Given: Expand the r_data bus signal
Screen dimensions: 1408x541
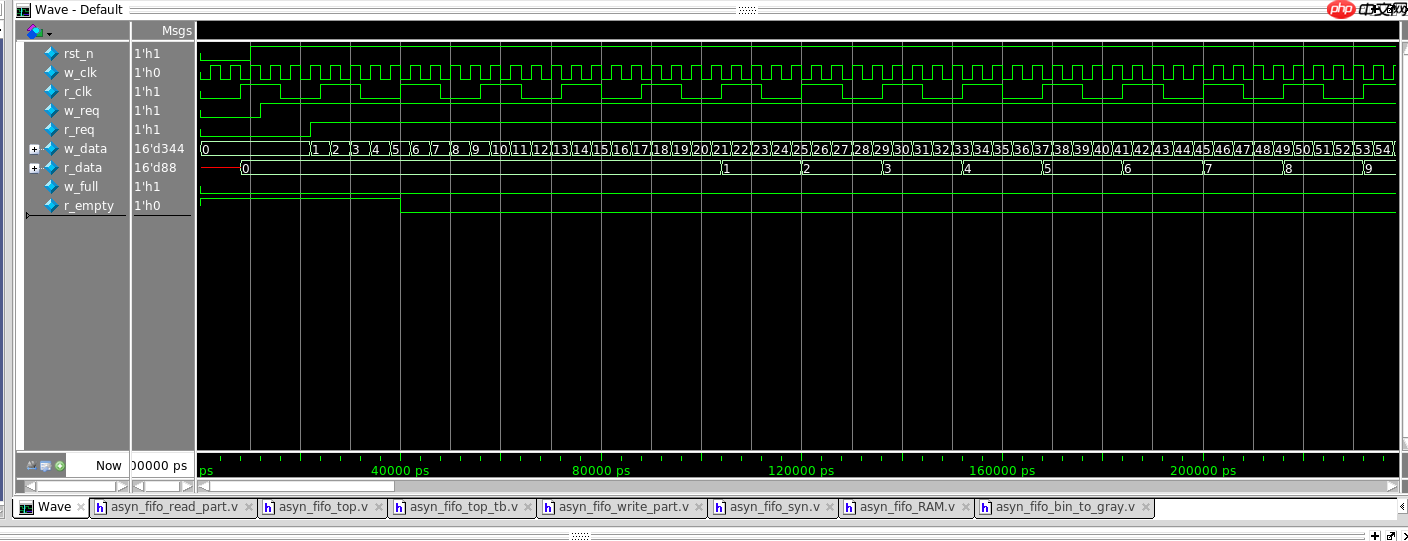Looking at the screenshot, I should tap(34, 168).
